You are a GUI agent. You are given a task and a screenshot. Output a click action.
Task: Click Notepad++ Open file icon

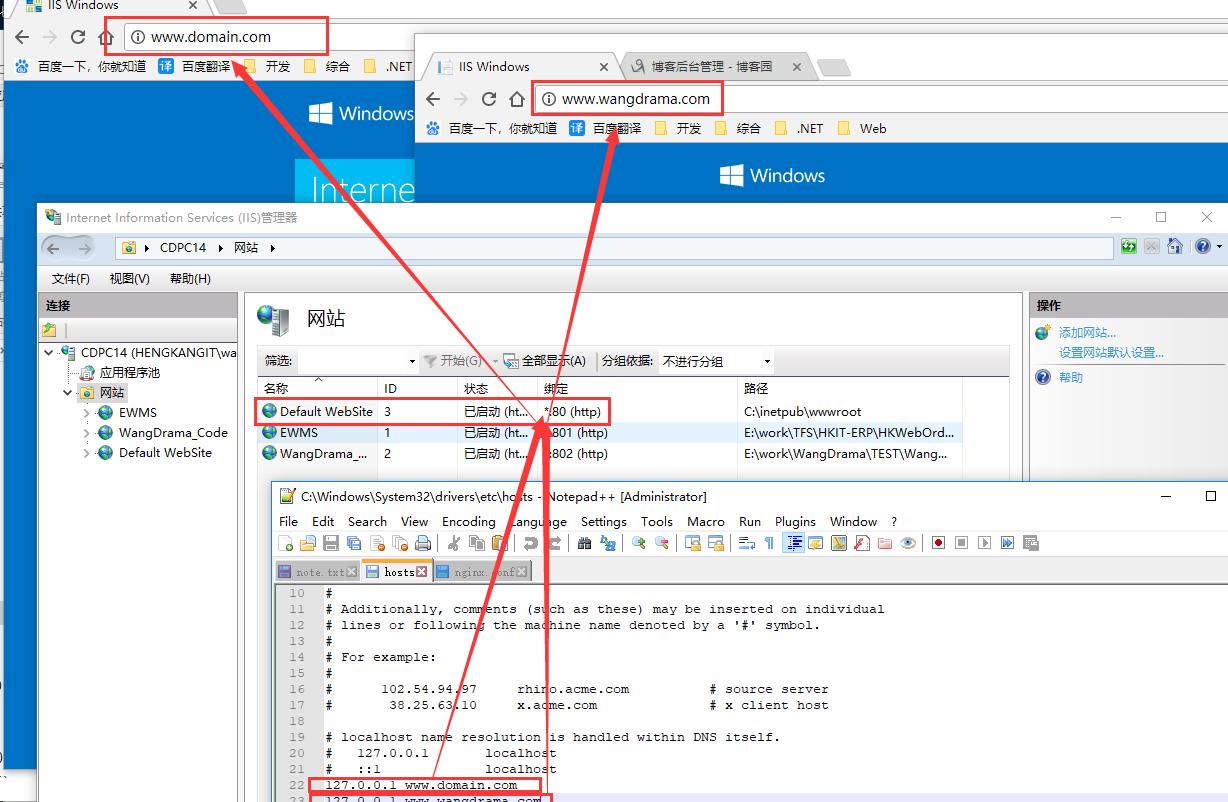coord(308,543)
